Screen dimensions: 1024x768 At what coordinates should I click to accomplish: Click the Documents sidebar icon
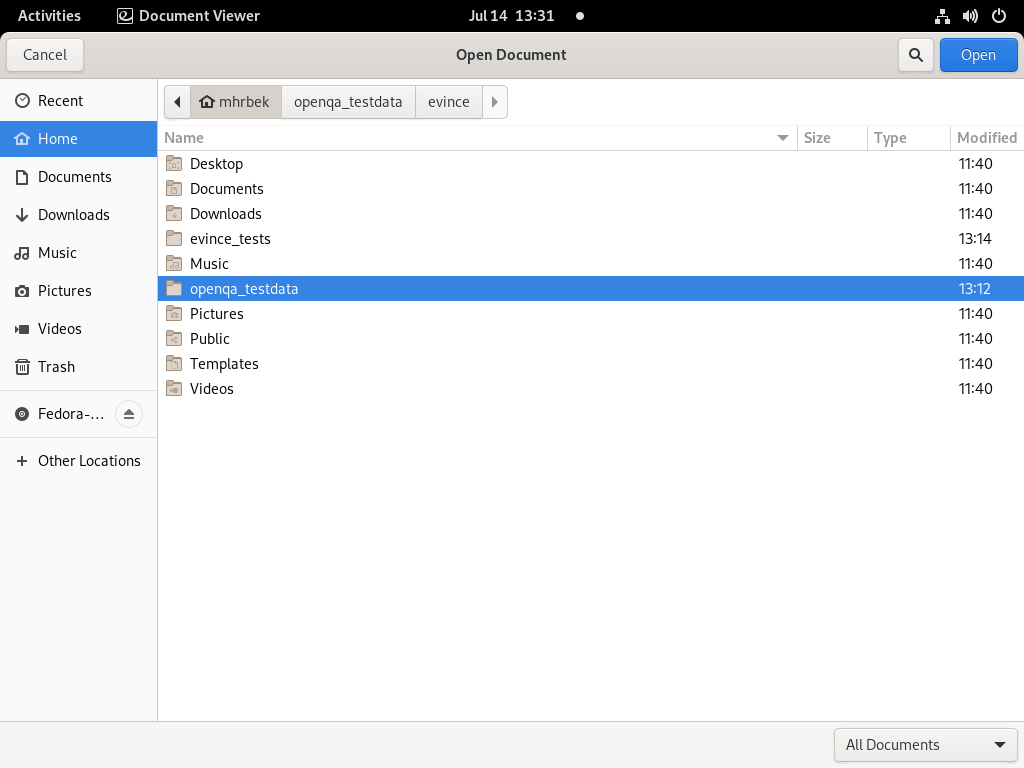click(x=22, y=177)
